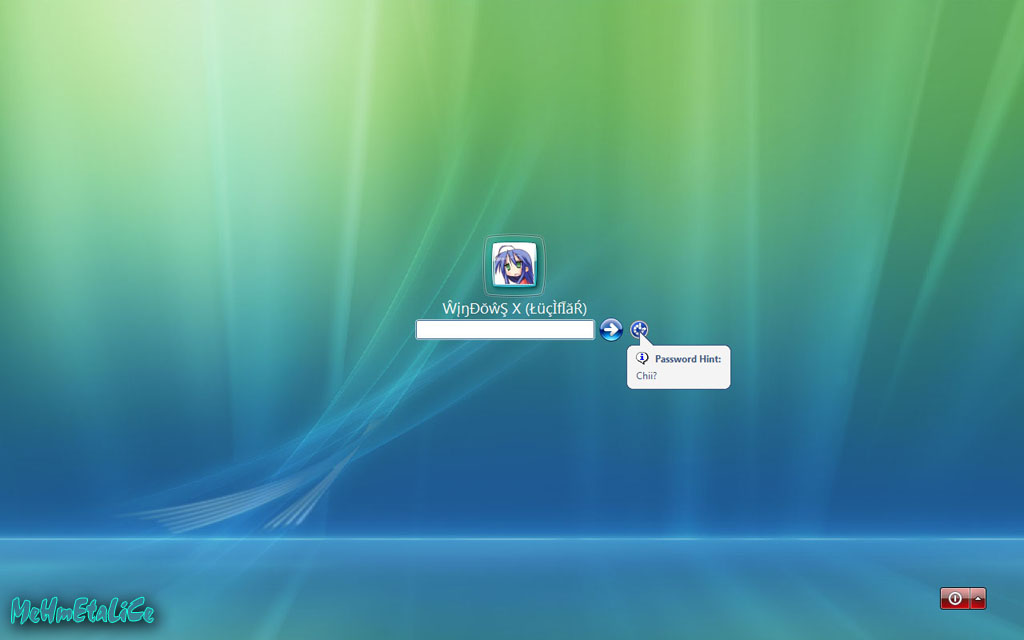1024x640 pixels.
Task: Click the info icon in Password Hint balloon
Action: click(643, 358)
